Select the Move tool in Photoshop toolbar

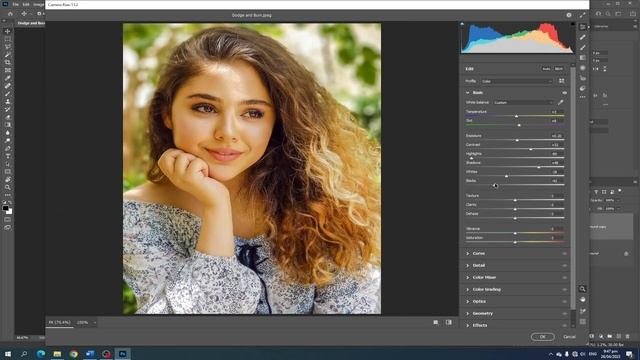tap(7, 31)
